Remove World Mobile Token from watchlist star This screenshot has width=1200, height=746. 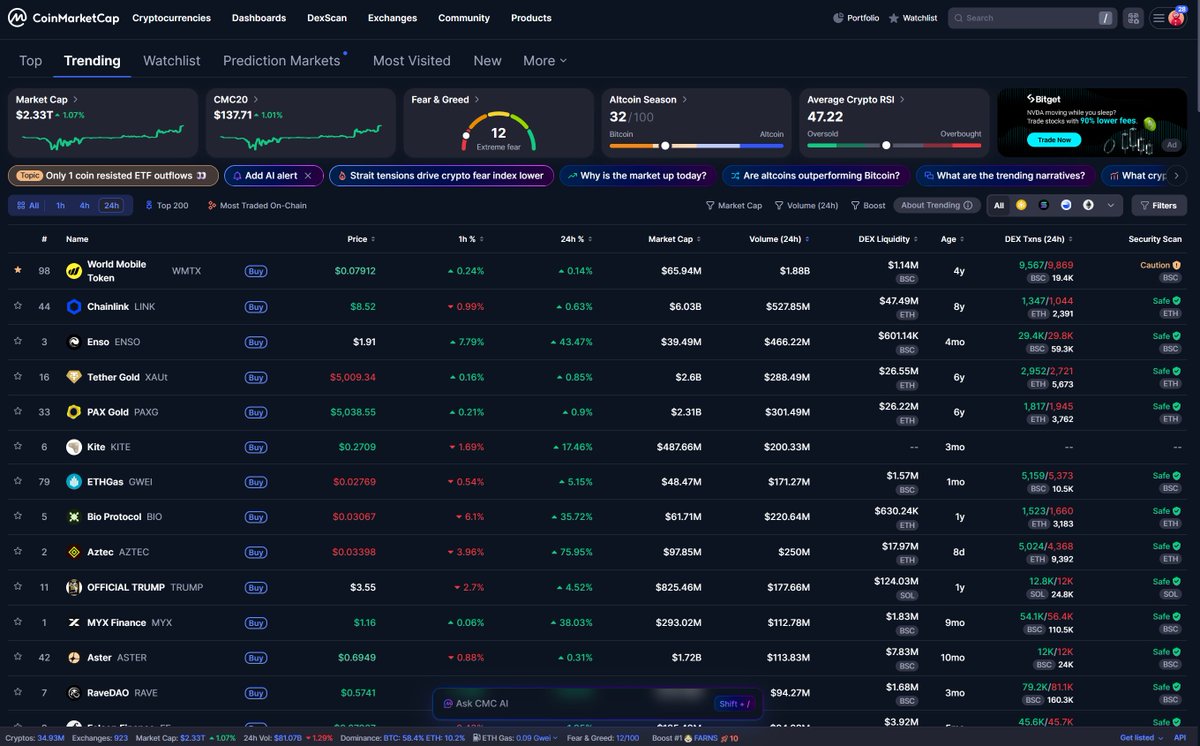click(18, 270)
